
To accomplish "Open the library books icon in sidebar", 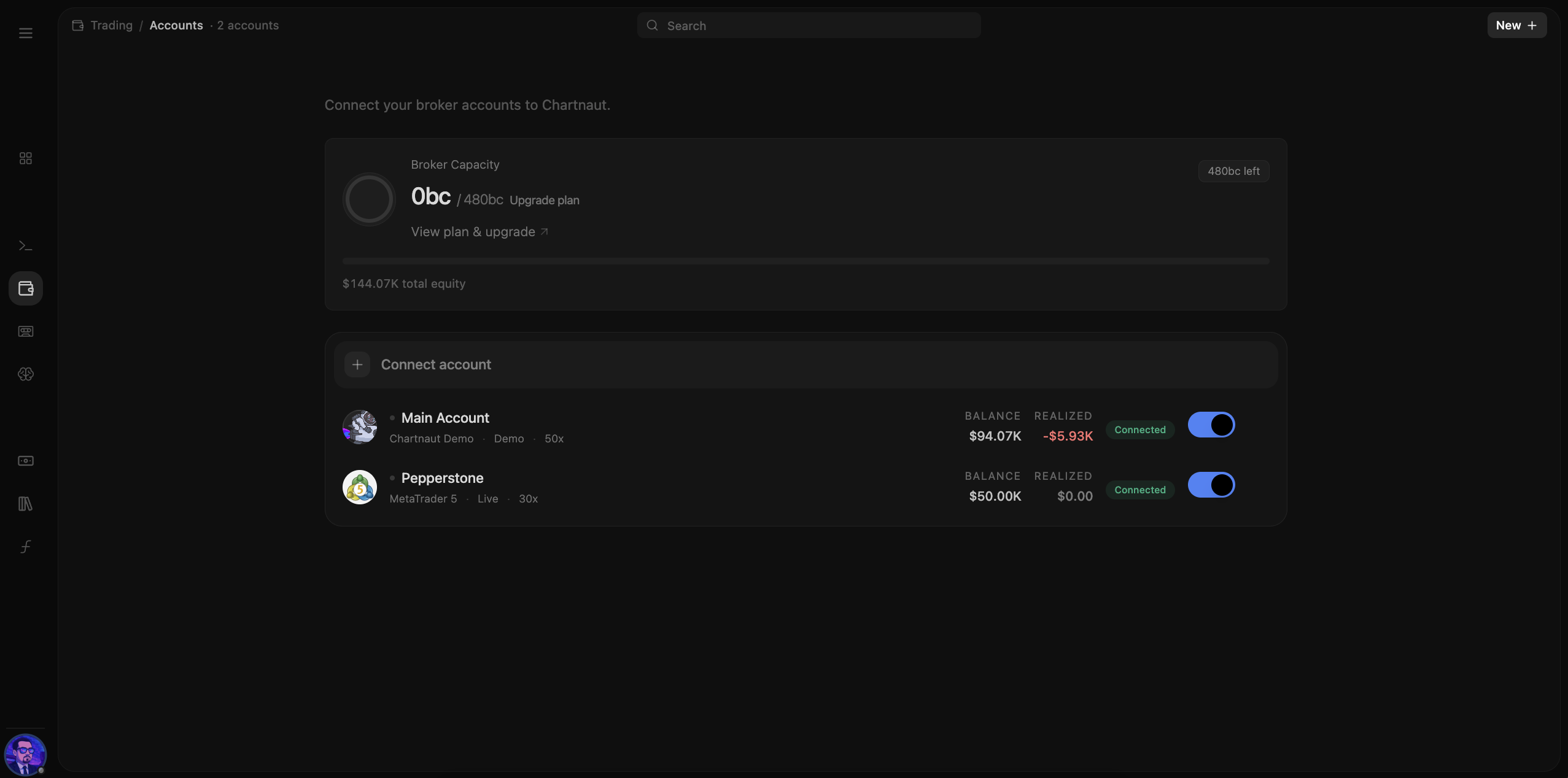I will [x=25, y=504].
